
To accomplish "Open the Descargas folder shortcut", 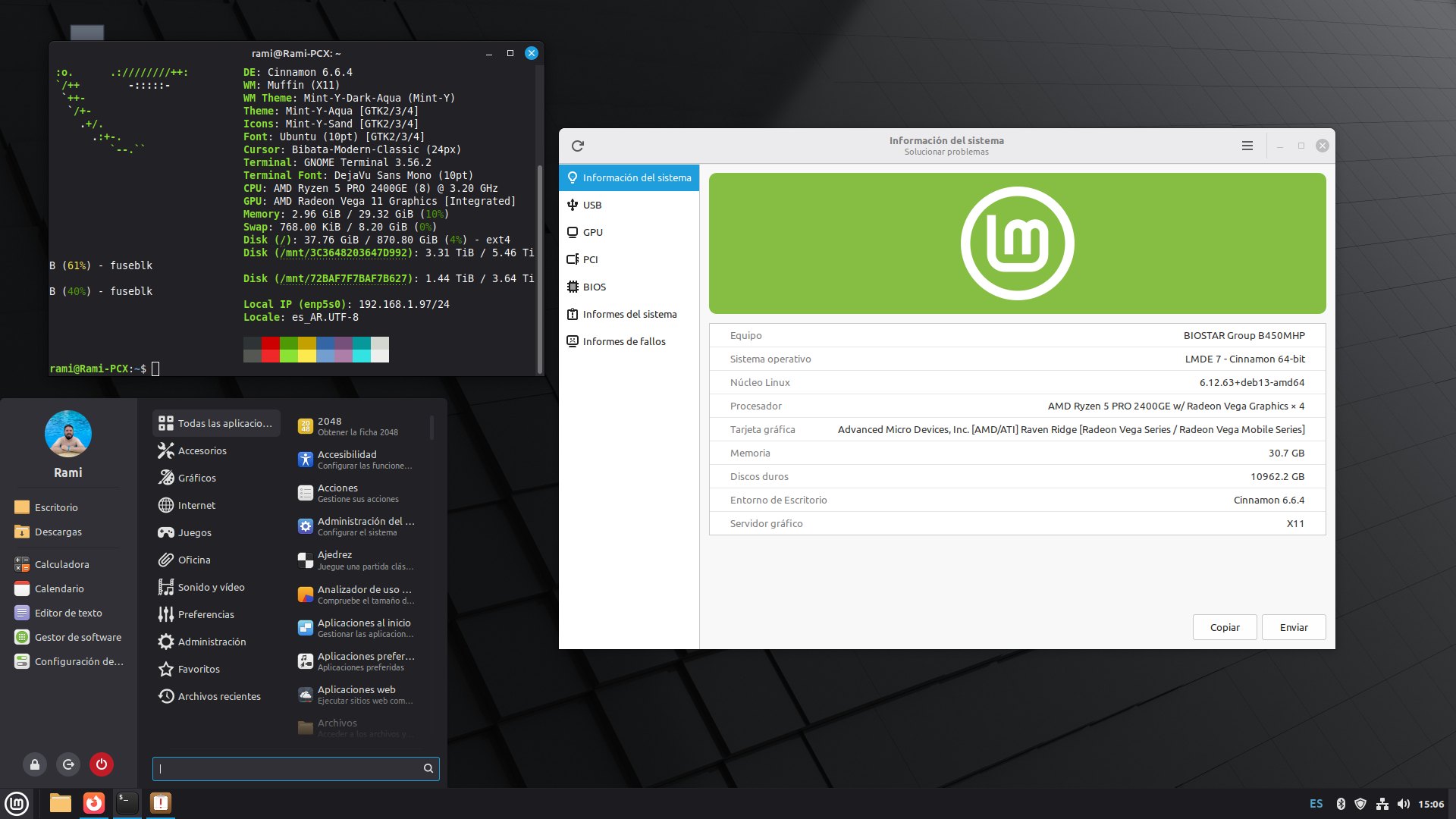I will coord(68,532).
